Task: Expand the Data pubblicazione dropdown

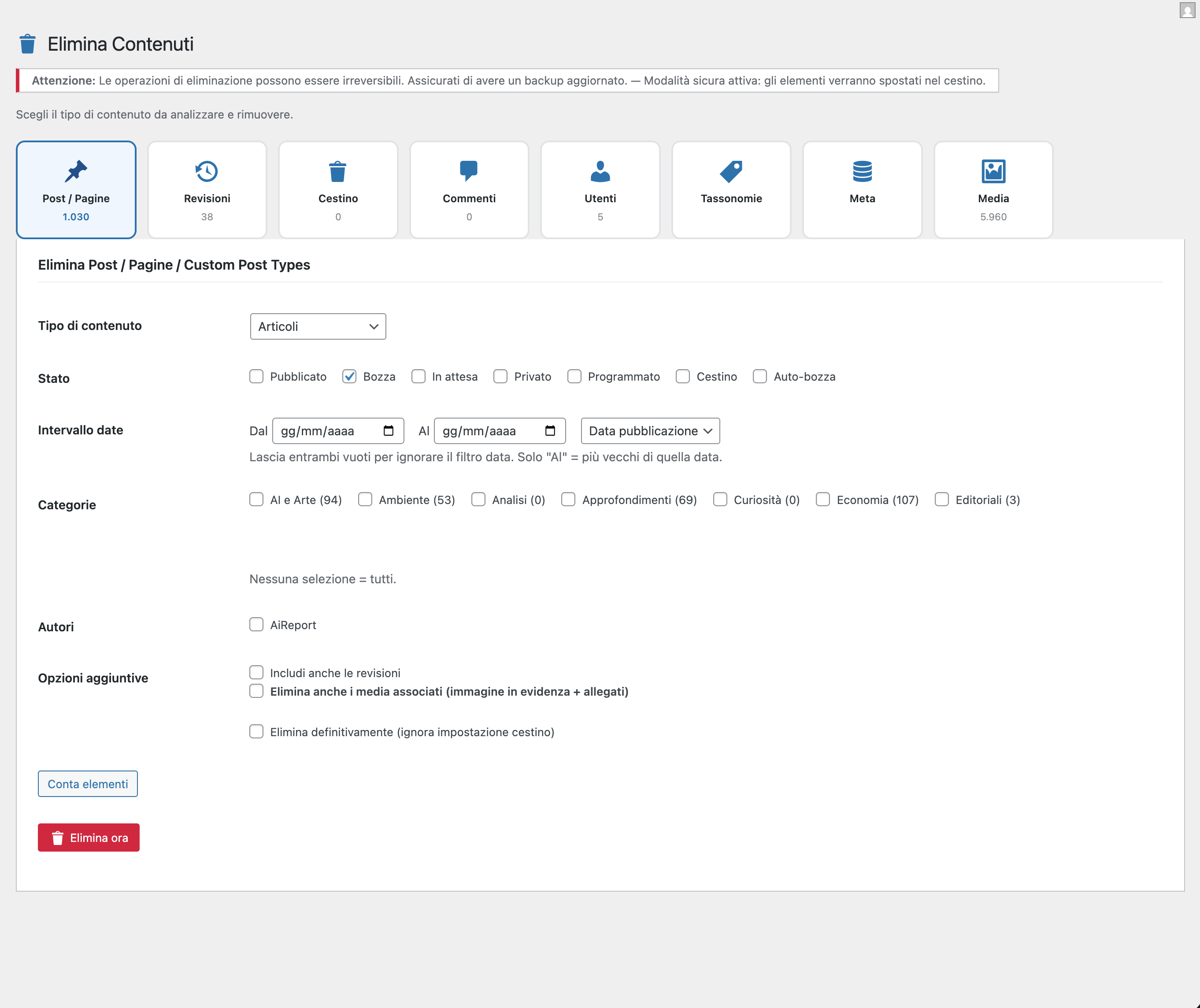Action: [x=650, y=431]
